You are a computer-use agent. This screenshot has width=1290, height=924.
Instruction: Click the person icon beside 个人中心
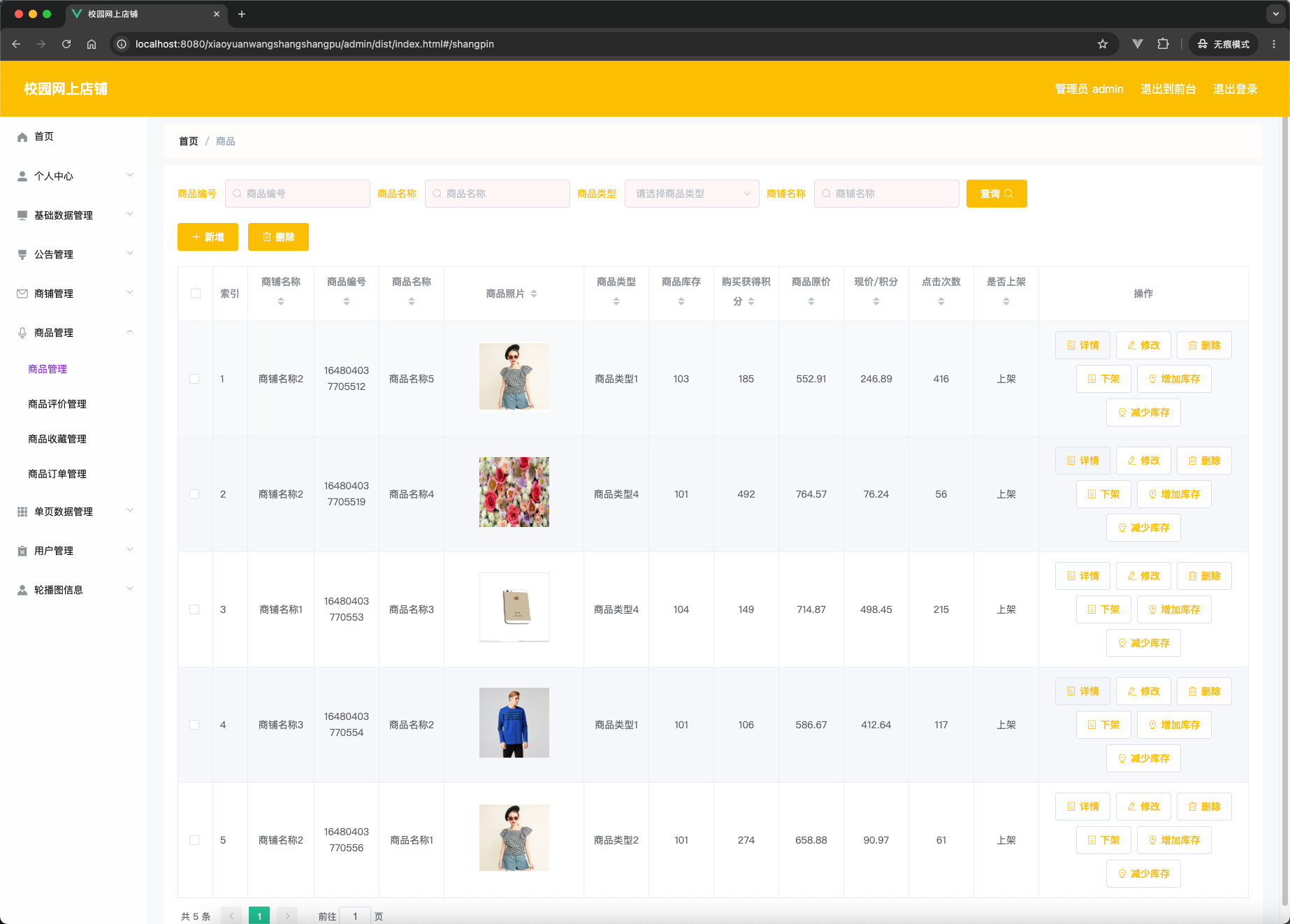click(x=22, y=176)
